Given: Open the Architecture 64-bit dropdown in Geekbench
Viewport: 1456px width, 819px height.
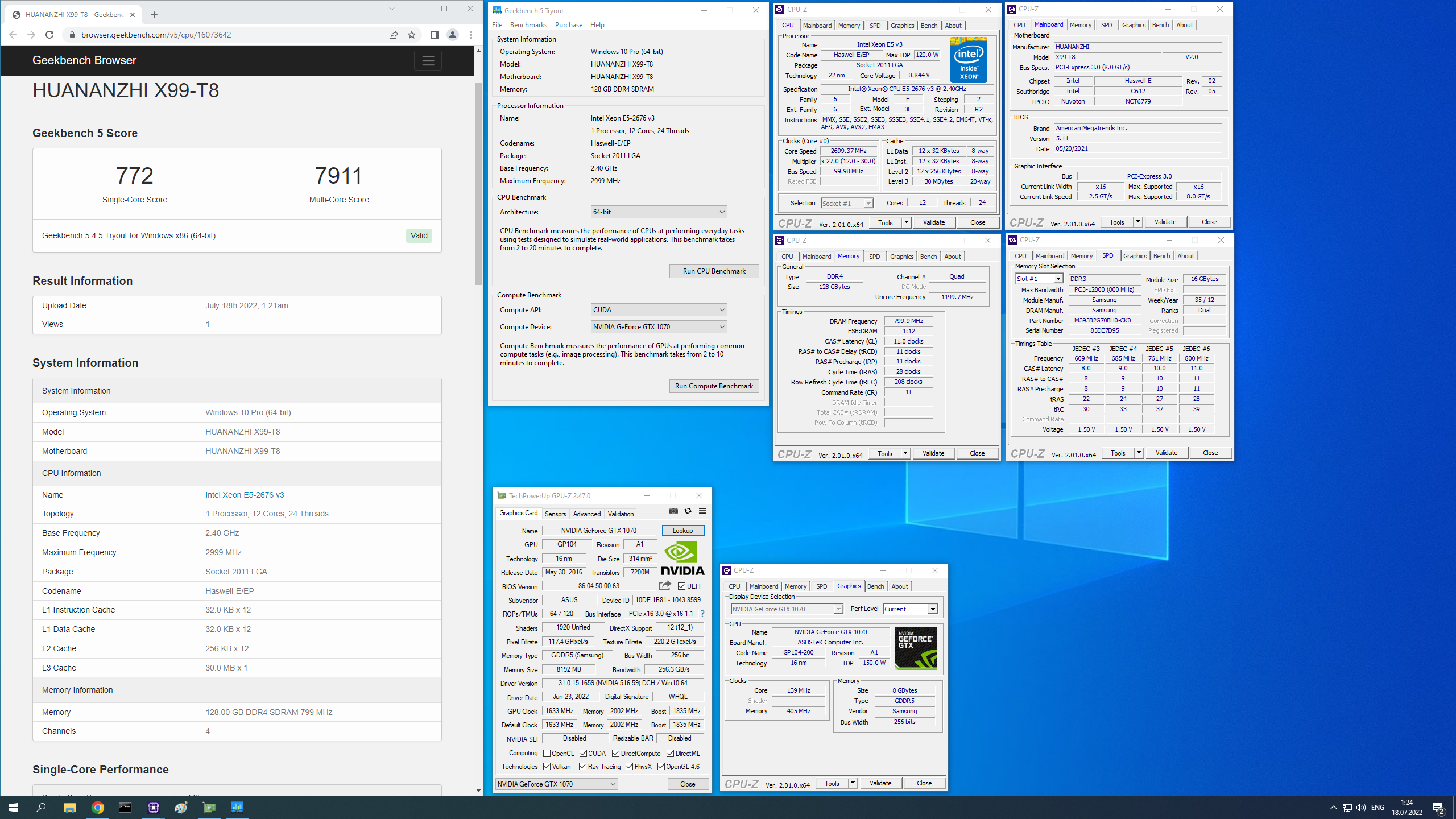Looking at the screenshot, I should coord(659,212).
